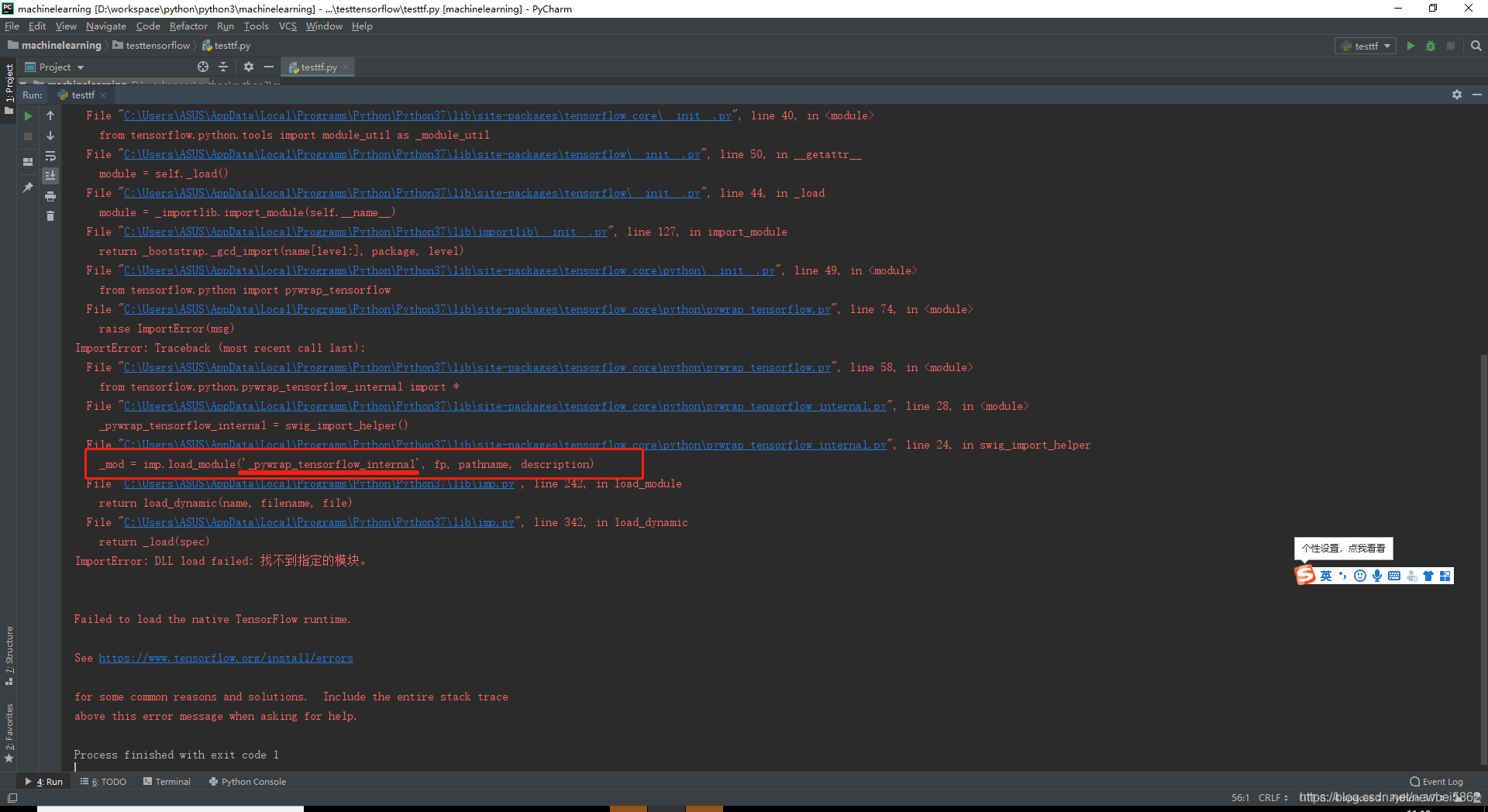Hide the Run tool window

pos(1477,95)
